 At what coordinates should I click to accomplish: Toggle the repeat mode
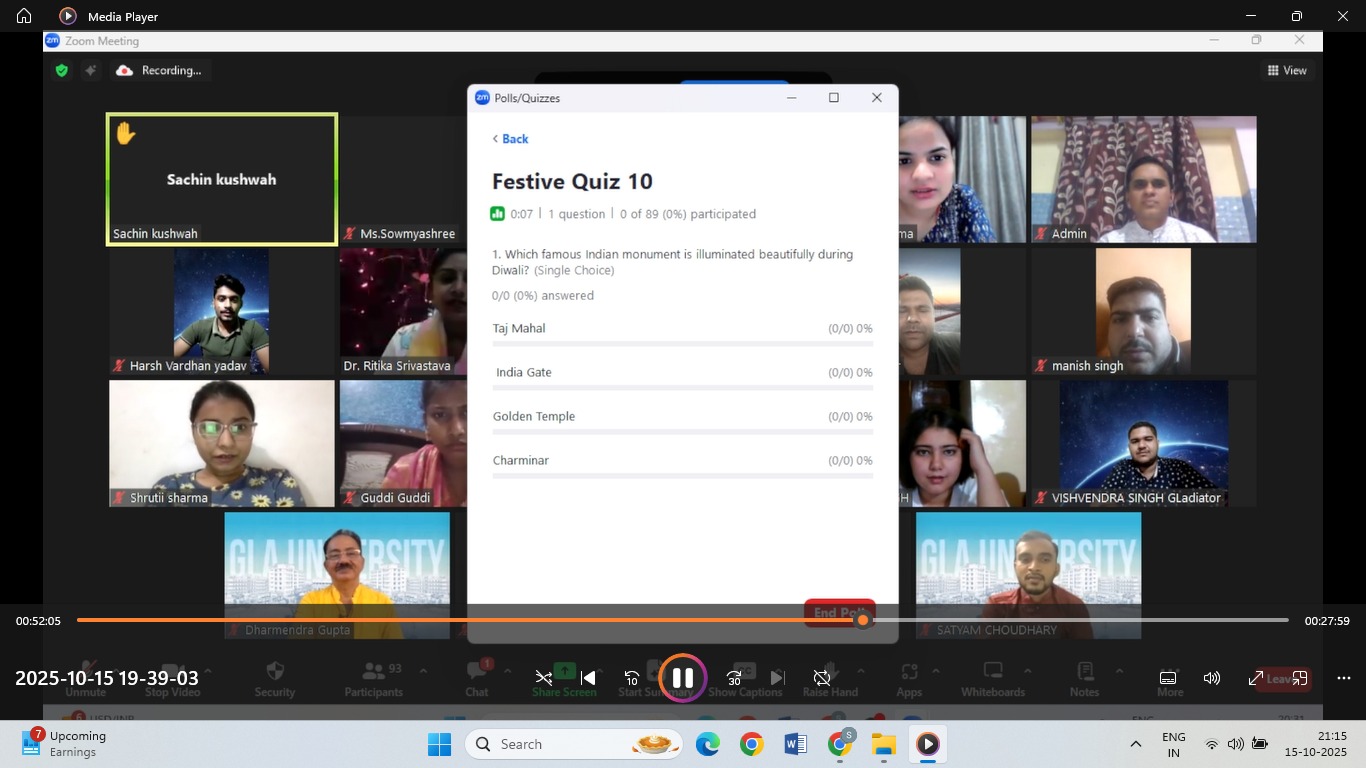pos(822,678)
